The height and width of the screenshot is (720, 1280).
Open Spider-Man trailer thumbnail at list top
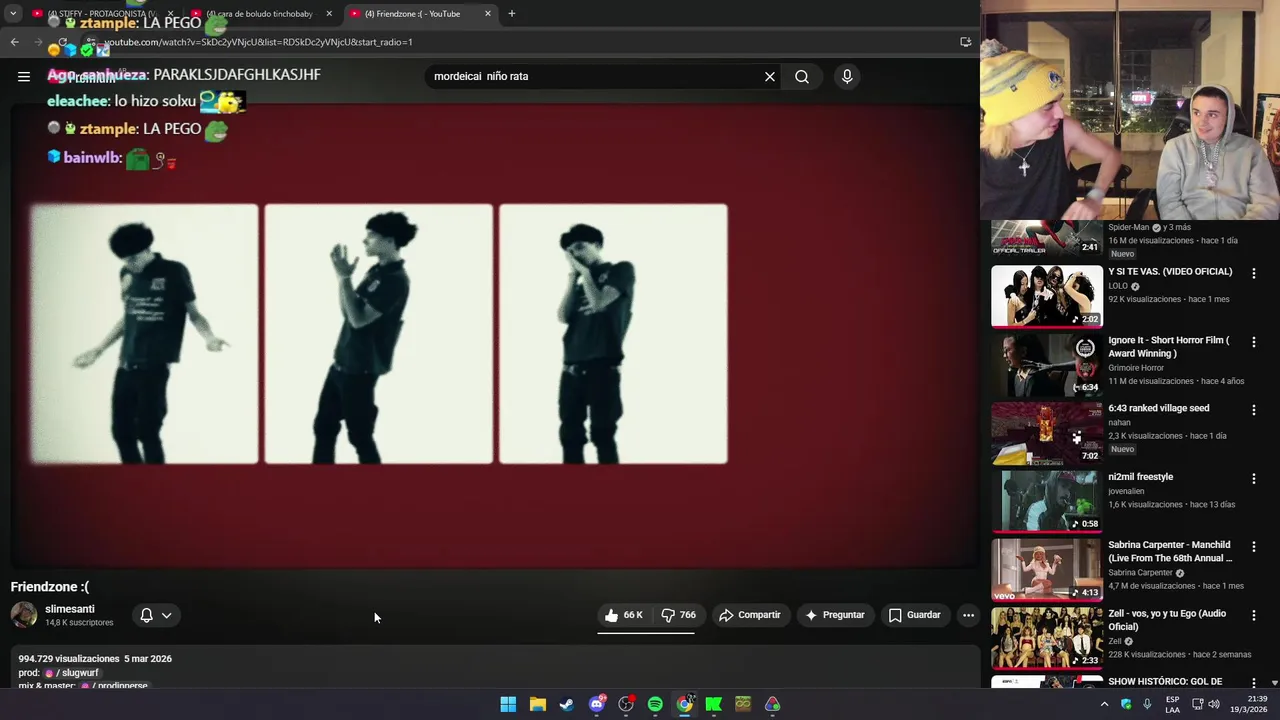coord(1047,240)
